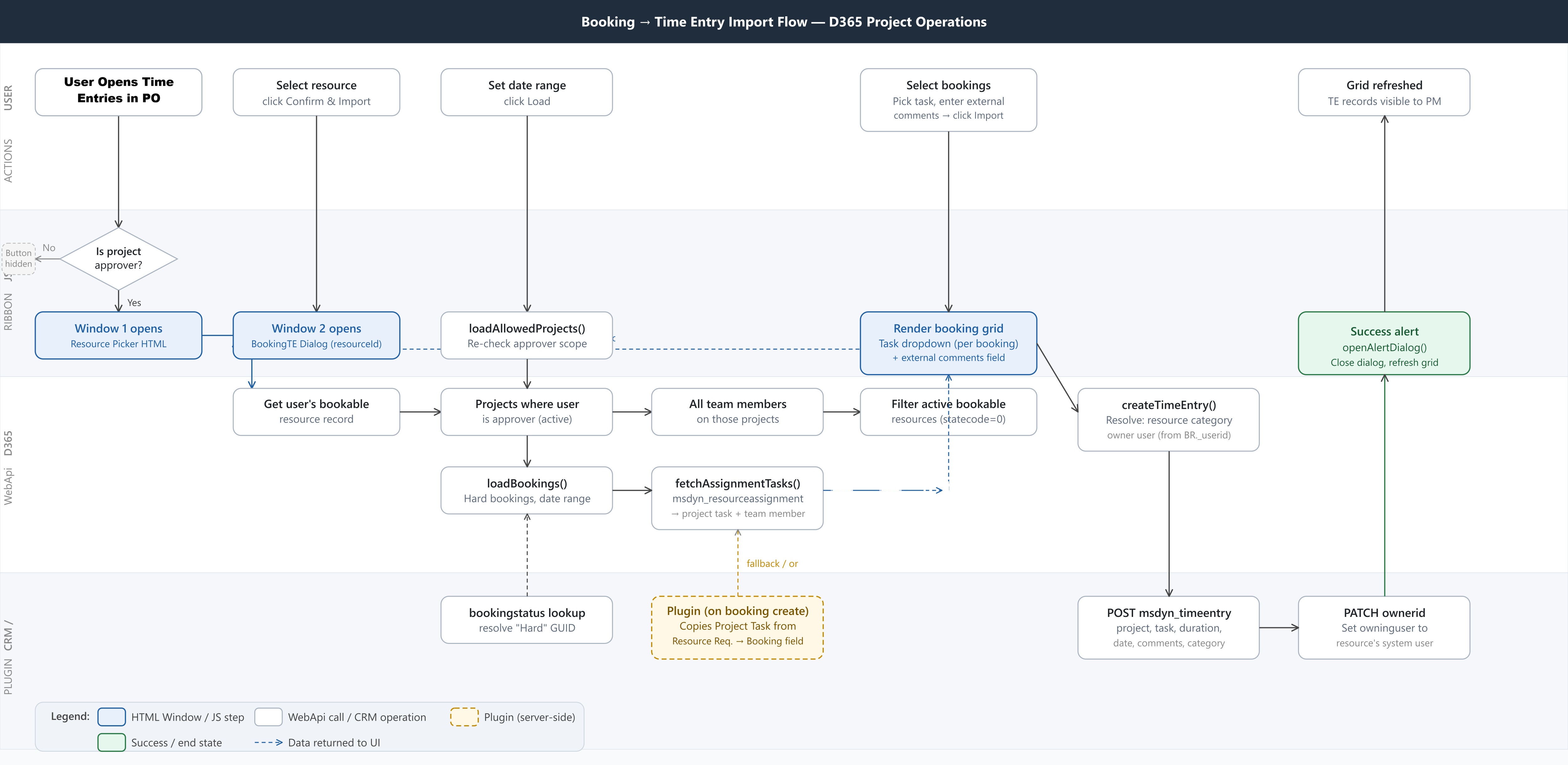This screenshot has height=765, width=1568.
Task: Click the 'Grid refreshed' box
Action: (x=1384, y=92)
